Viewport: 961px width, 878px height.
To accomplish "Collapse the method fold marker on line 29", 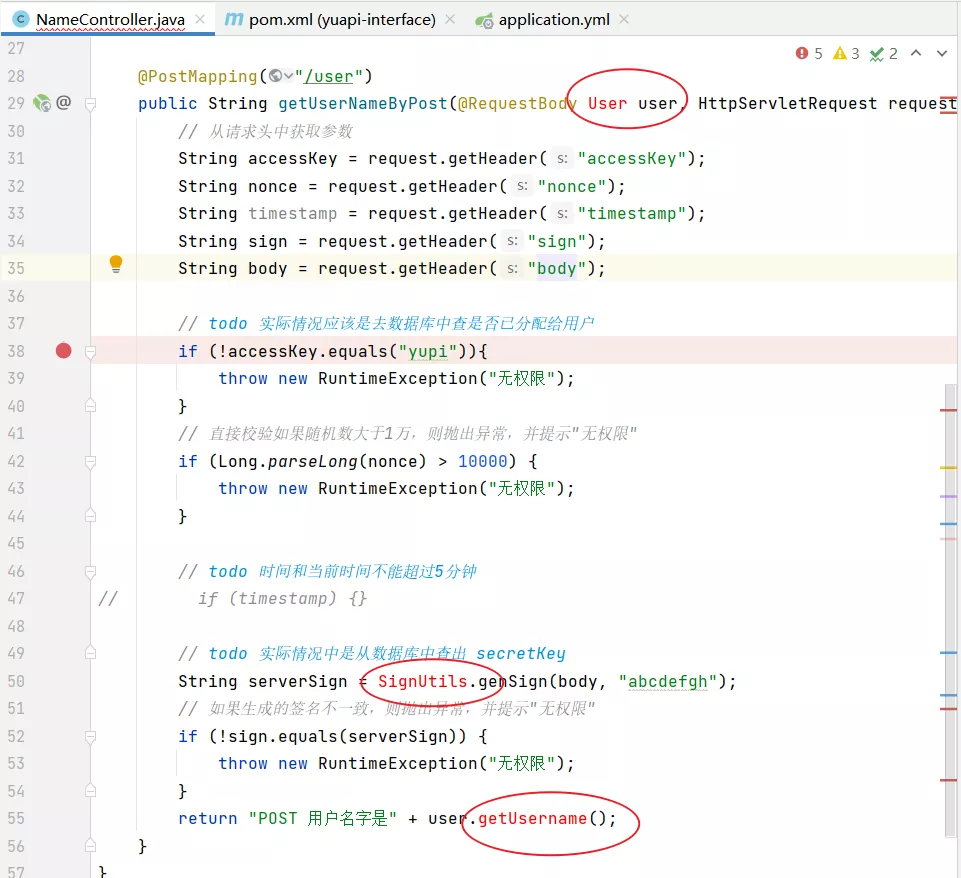I will click(90, 104).
